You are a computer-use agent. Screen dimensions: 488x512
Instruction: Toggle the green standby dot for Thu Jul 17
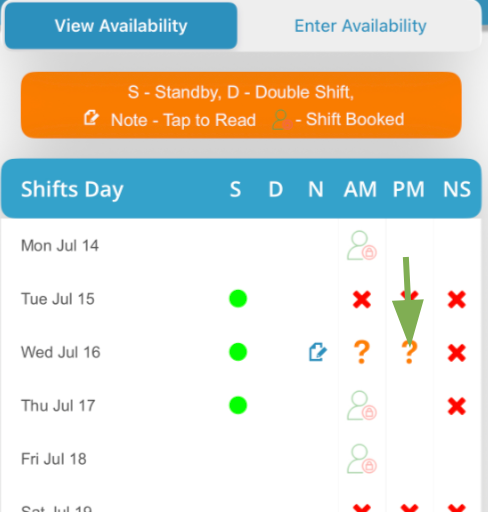(238, 405)
